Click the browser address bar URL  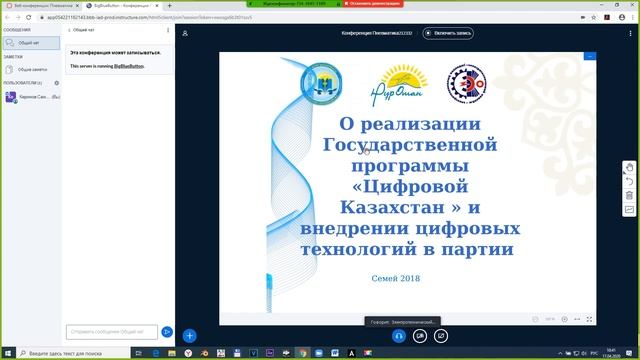pos(149,18)
